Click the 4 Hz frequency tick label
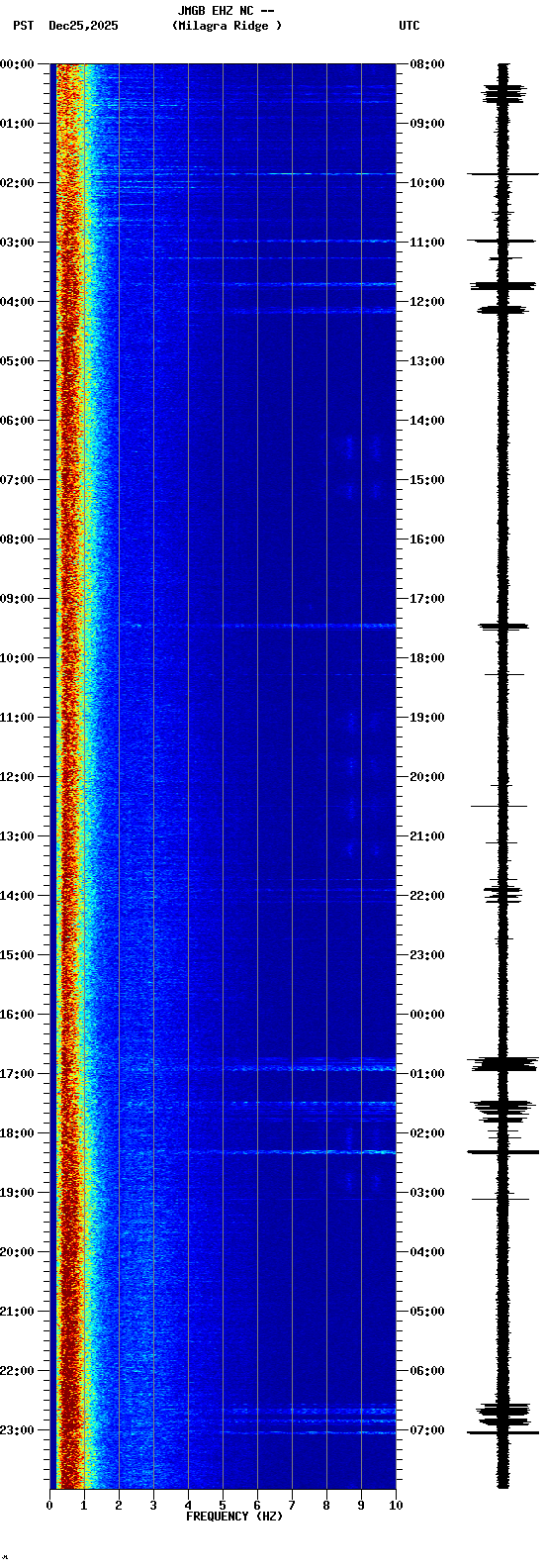546x1568 pixels. 188,1506
